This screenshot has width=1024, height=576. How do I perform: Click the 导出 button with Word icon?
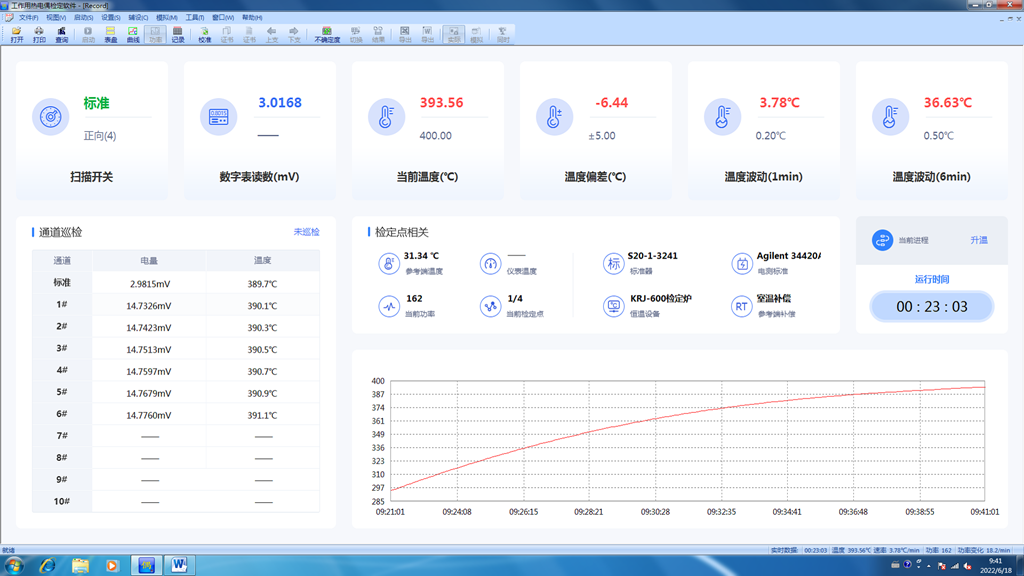(x=427, y=35)
